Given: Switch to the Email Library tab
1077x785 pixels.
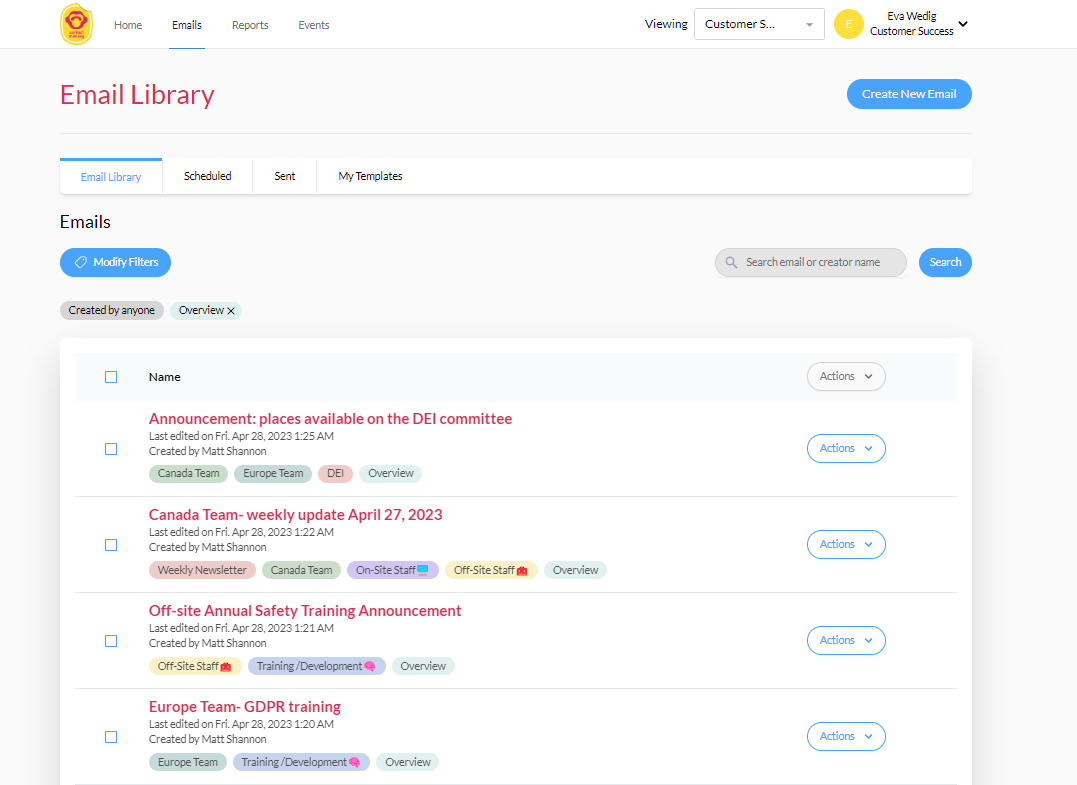Looking at the screenshot, I should 111,177.
